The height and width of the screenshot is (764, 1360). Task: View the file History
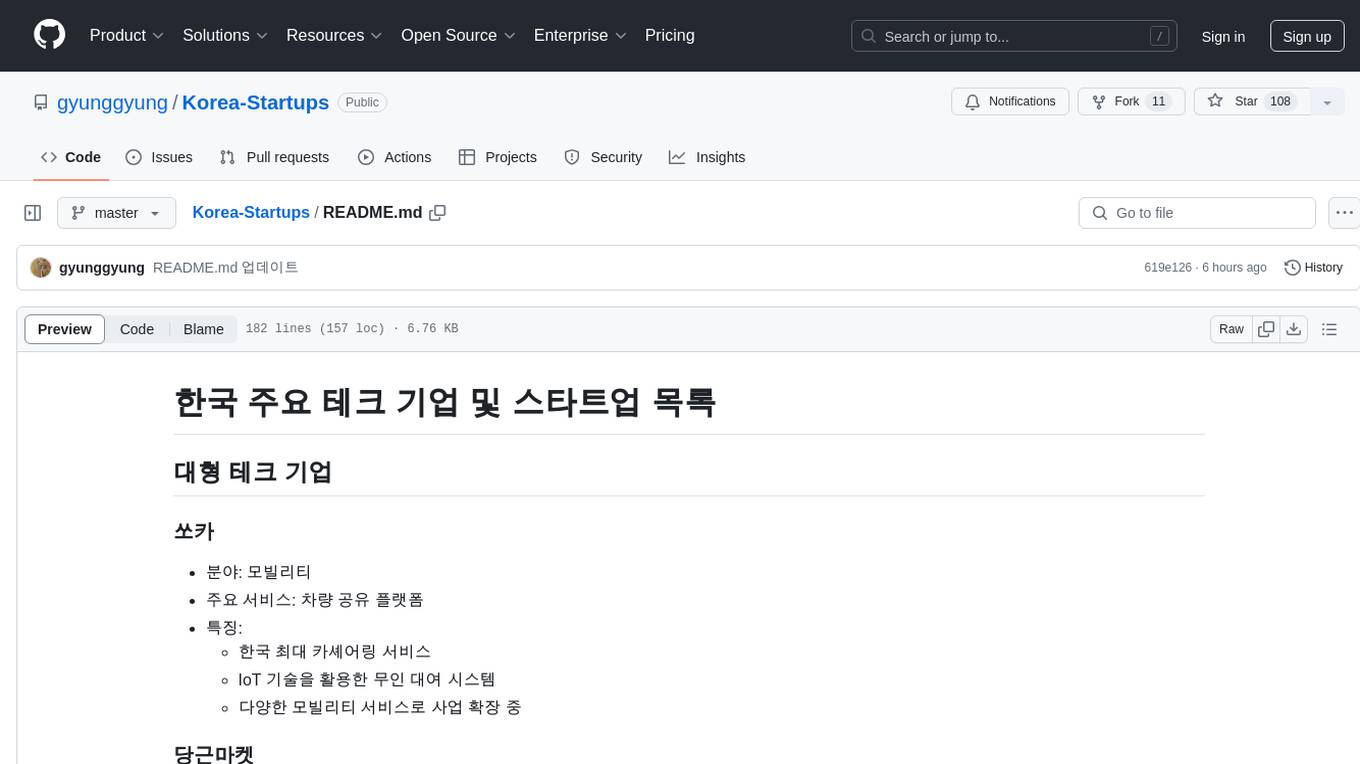[1313, 268]
